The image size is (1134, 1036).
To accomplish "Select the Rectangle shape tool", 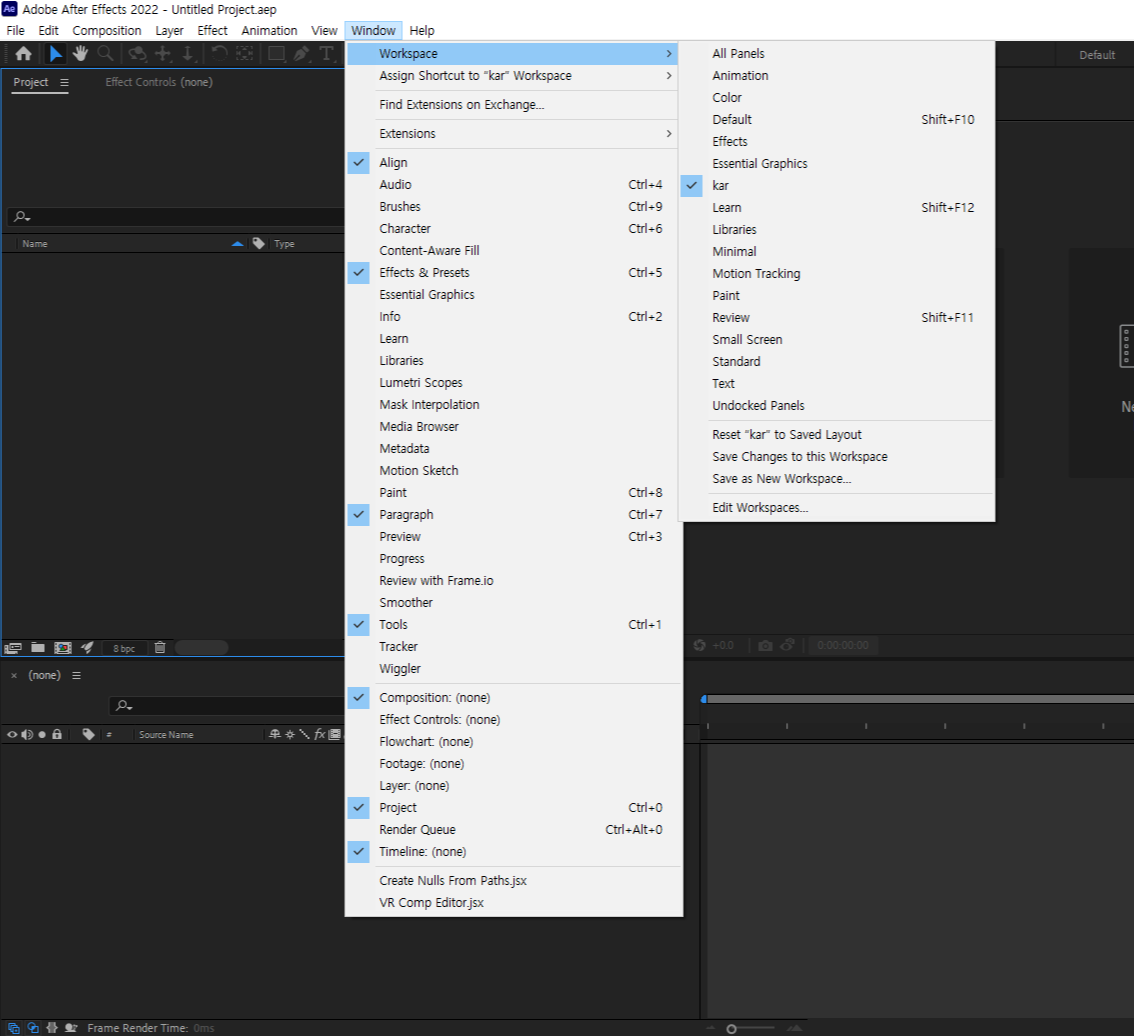I will pos(276,54).
